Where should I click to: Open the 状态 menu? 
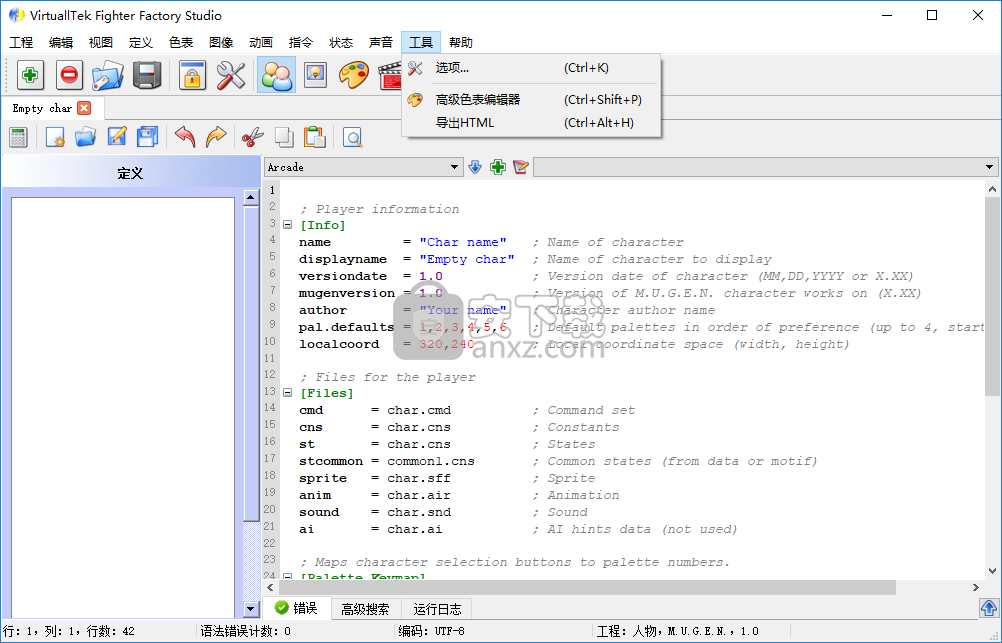(x=341, y=43)
